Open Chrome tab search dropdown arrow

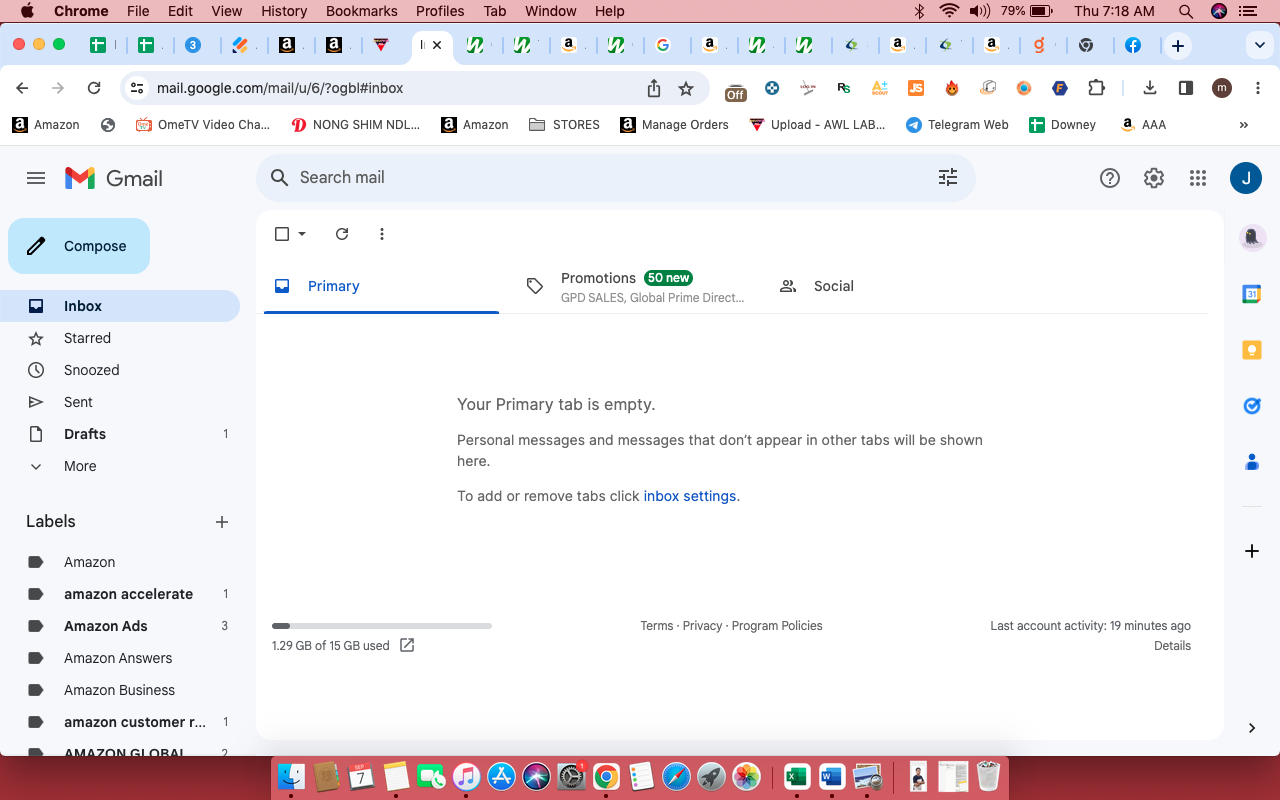[1258, 46]
